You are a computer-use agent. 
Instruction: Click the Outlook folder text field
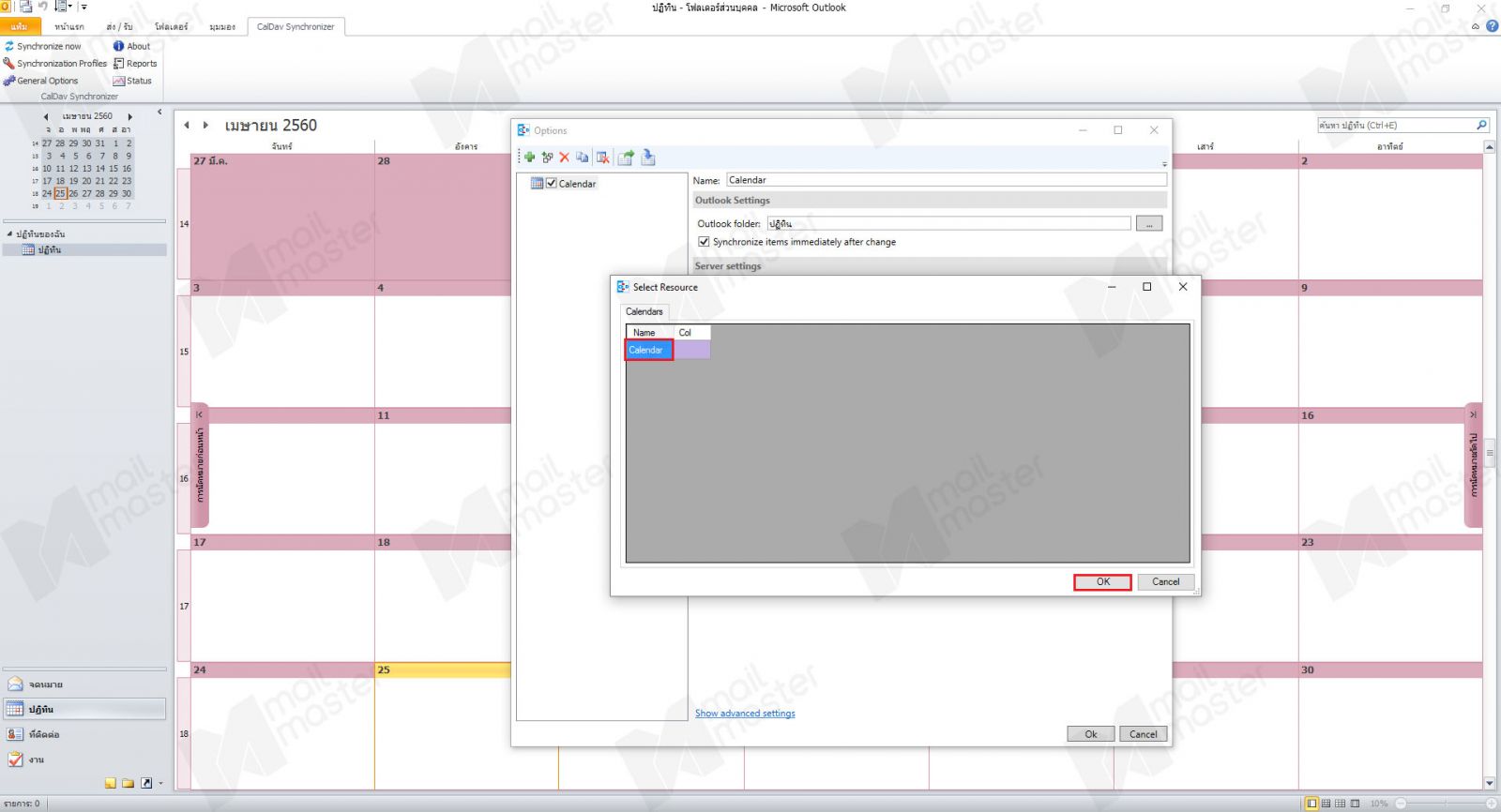948,223
